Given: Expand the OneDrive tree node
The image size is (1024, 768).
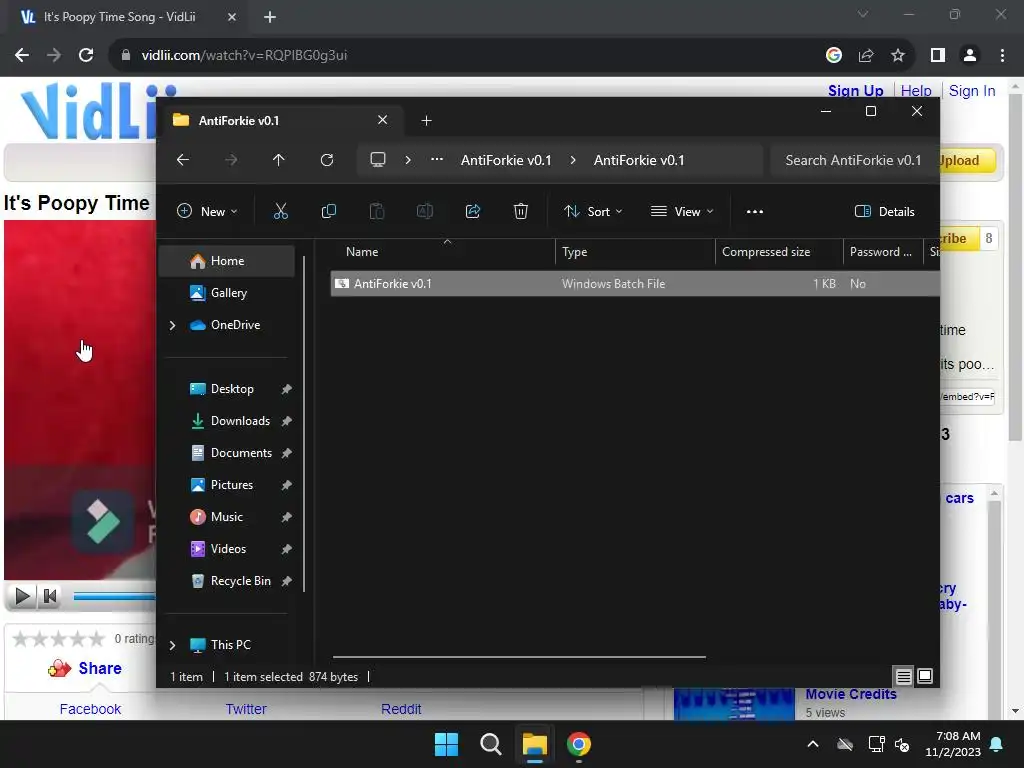Looking at the screenshot, I should [172, 325].
